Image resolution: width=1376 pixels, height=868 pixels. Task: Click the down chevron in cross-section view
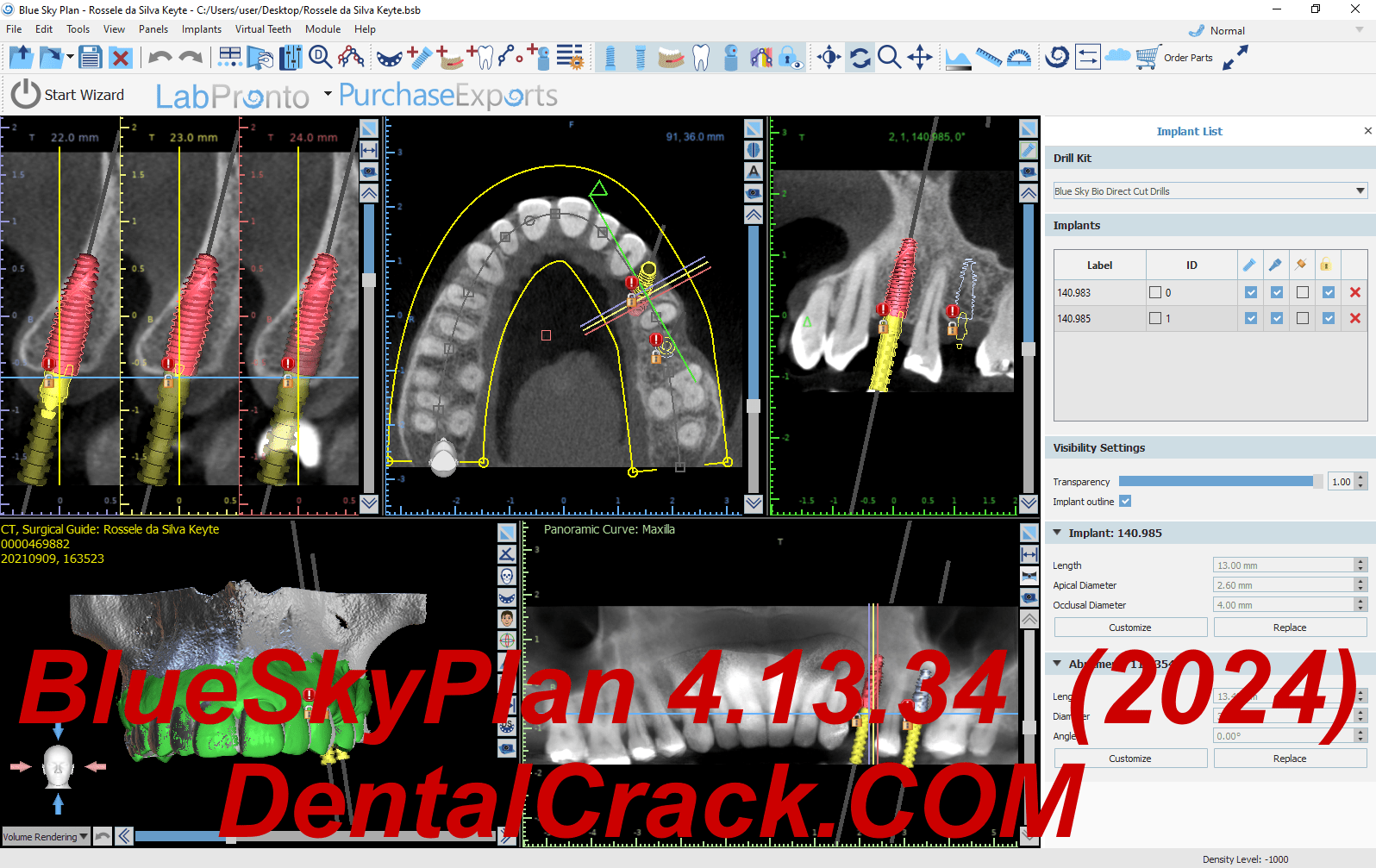369,503
